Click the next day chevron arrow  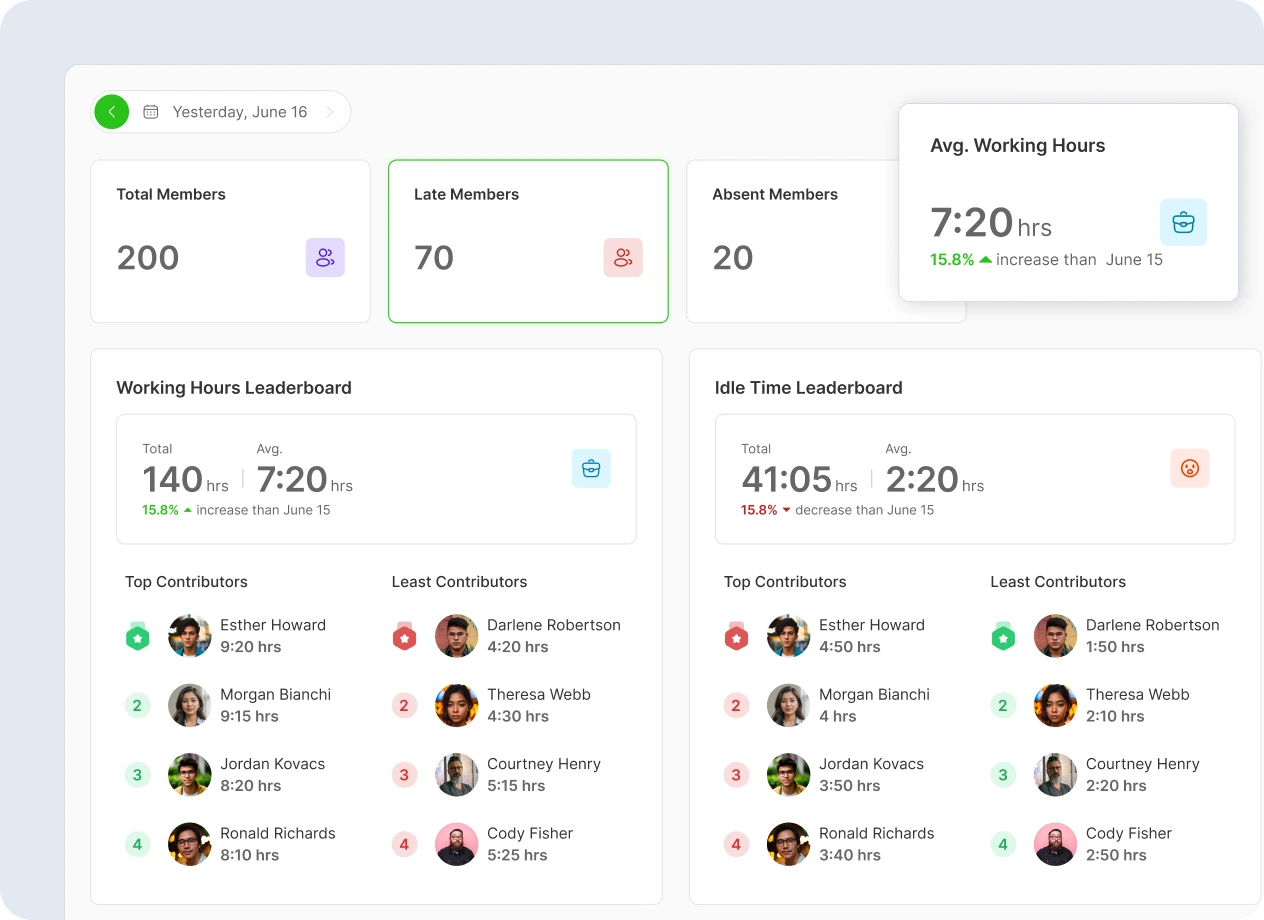click(x=329, y=112)
